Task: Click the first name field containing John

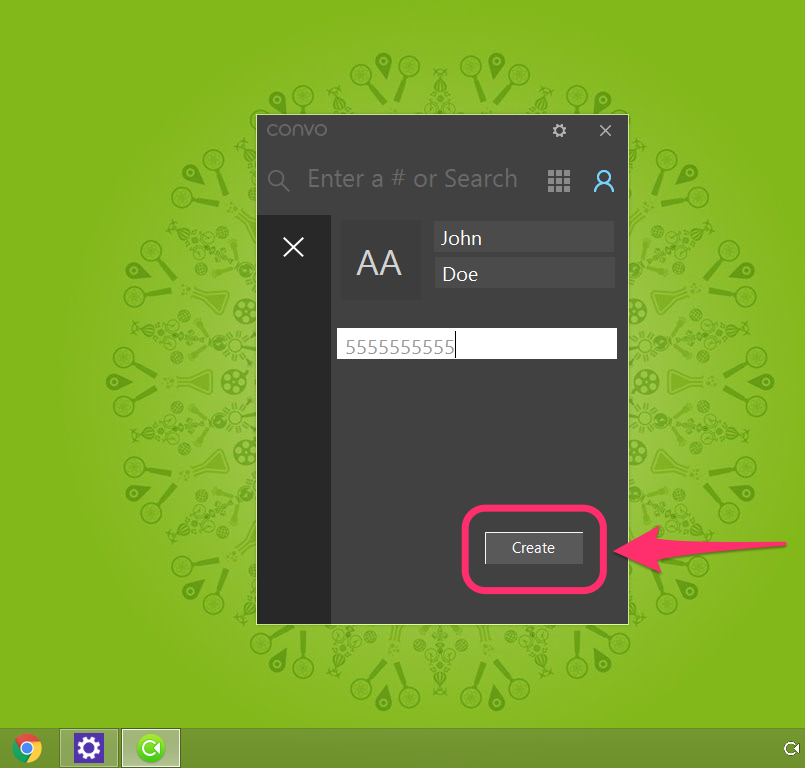Action: pos(523,238)
